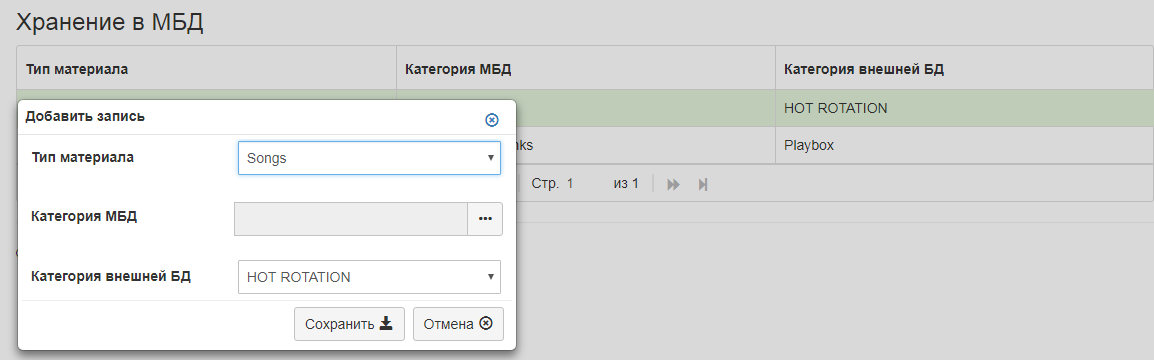The image size is (1154, 360).
Task: Sort by Категория МБД column header
Action: click(586, 69)
